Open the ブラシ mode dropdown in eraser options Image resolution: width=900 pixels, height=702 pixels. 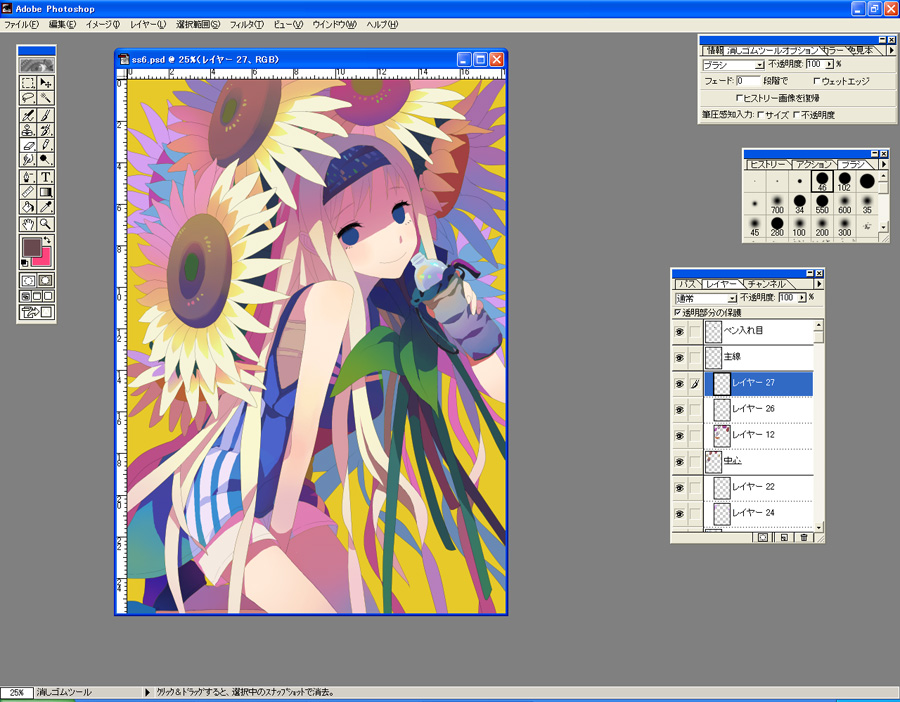(x=761, y=64)
